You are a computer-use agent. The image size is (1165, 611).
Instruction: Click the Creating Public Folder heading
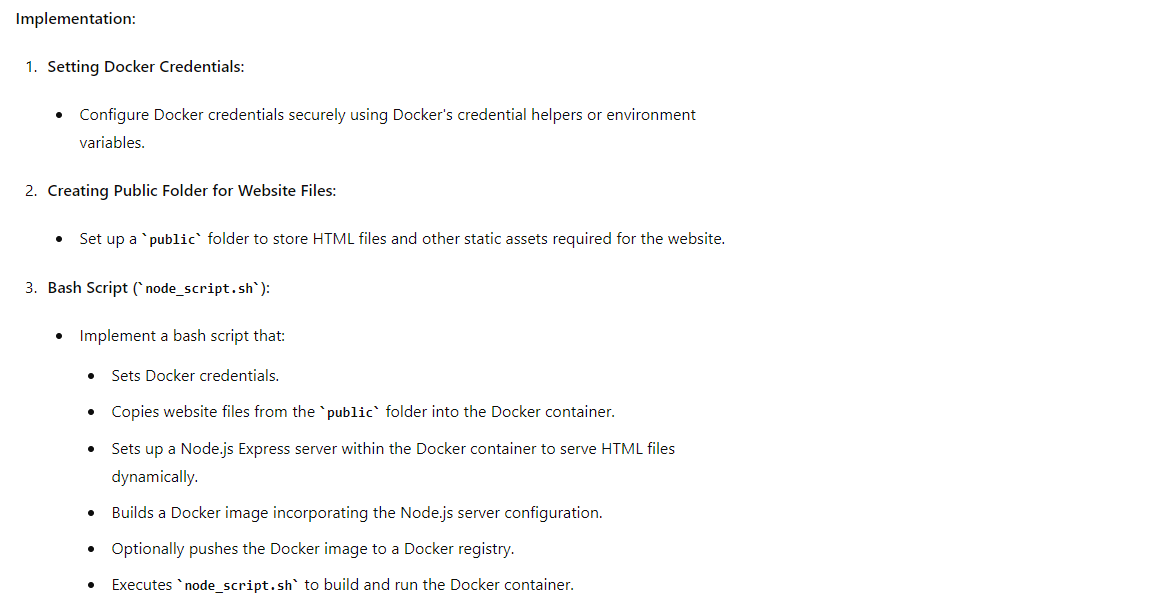(x=192, y=190)
